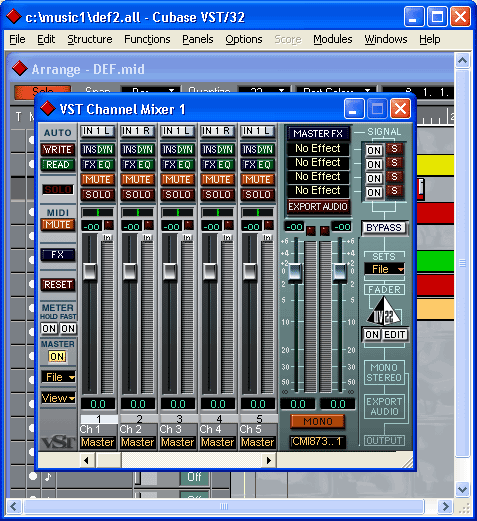Open the EQ for channel 2
This screenshot has height=521, width=477.
pyautogui.click(x=146, y=165)
